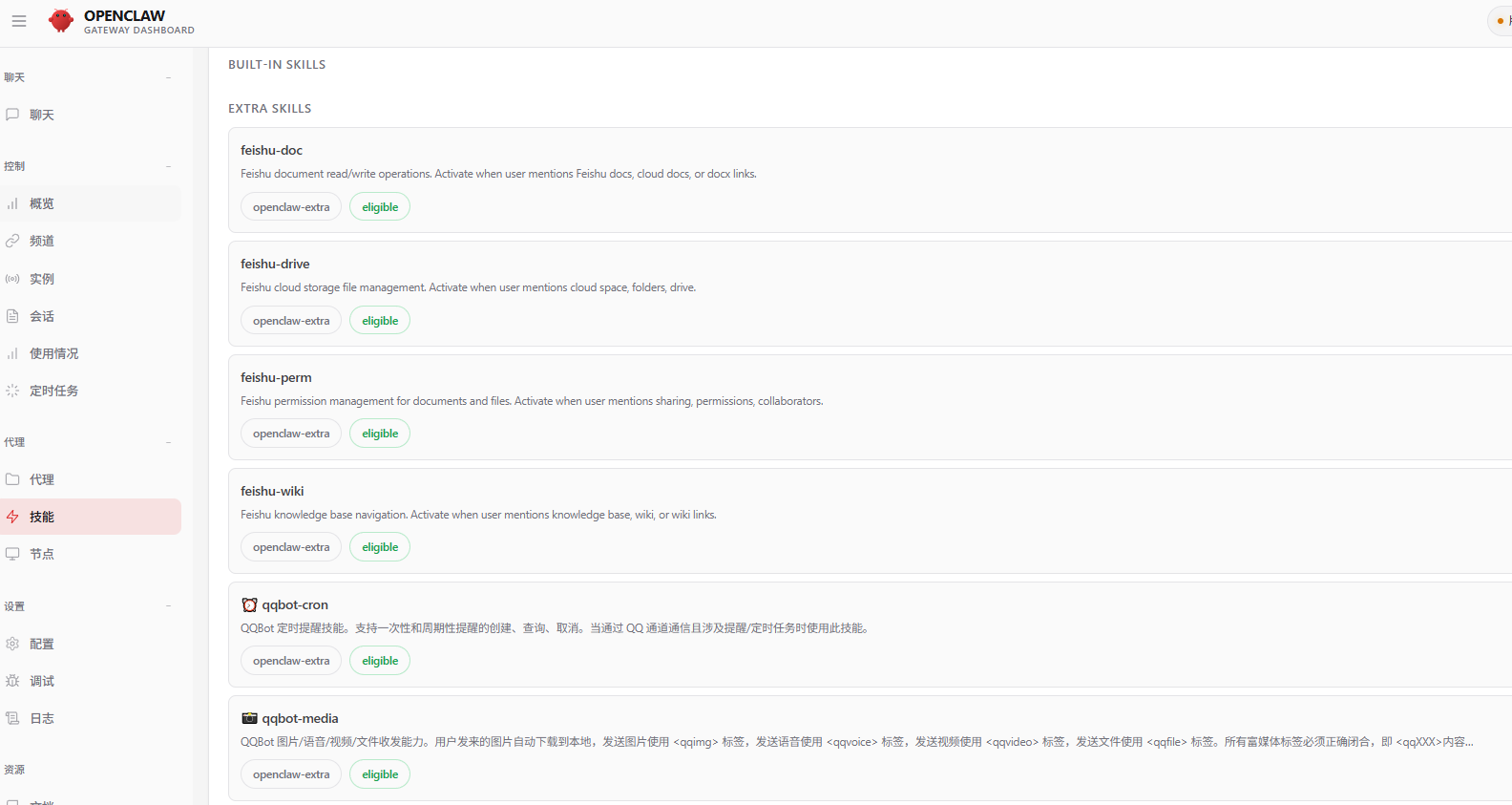Click the camera icon of qqbot-media
The image size is (1512, 805).
pos(249,718)
